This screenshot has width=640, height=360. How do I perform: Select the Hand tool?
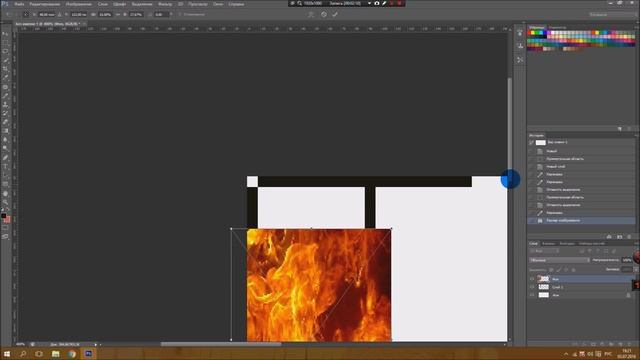[x=5, y=193]
